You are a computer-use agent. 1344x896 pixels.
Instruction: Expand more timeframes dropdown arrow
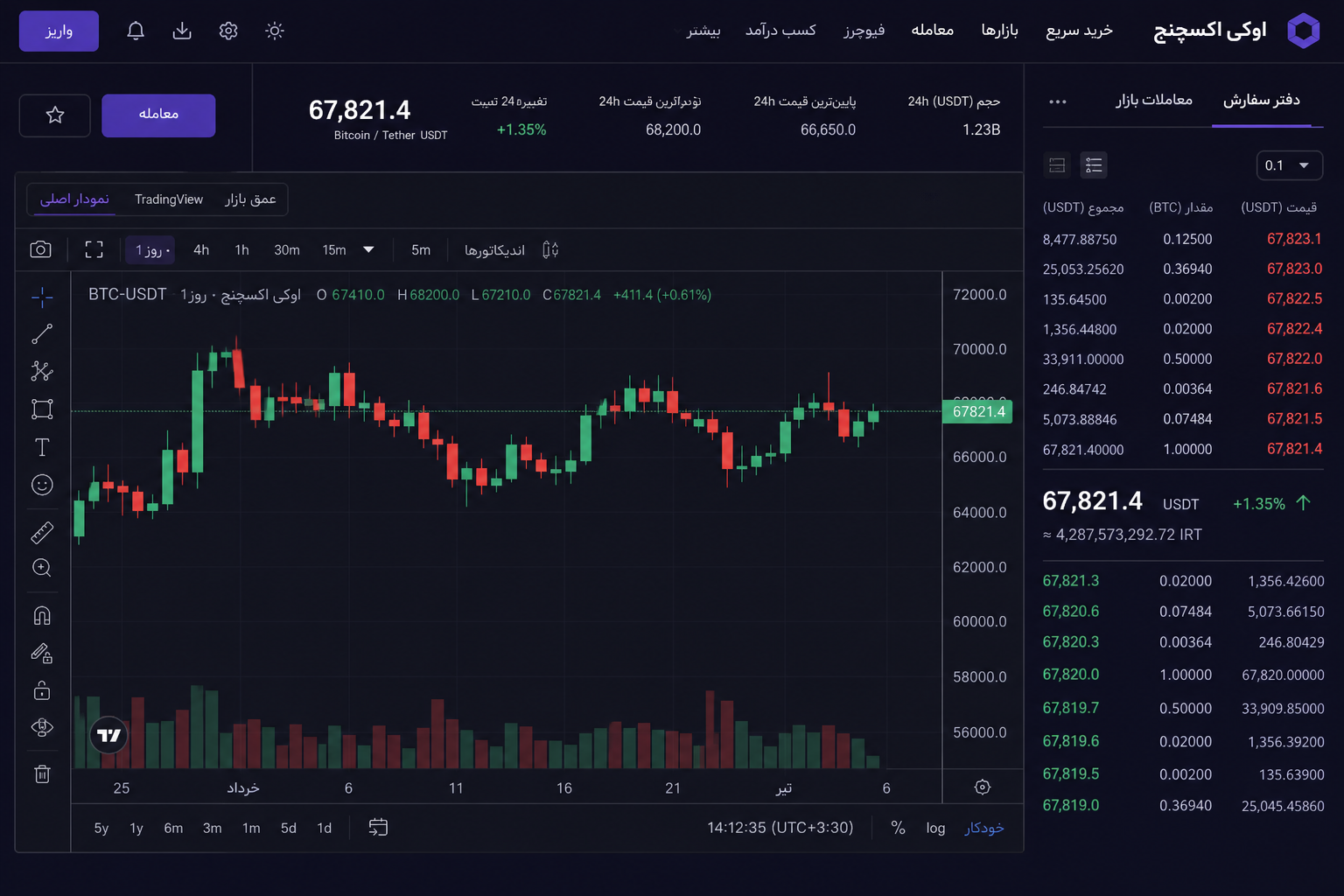(368, 249)
